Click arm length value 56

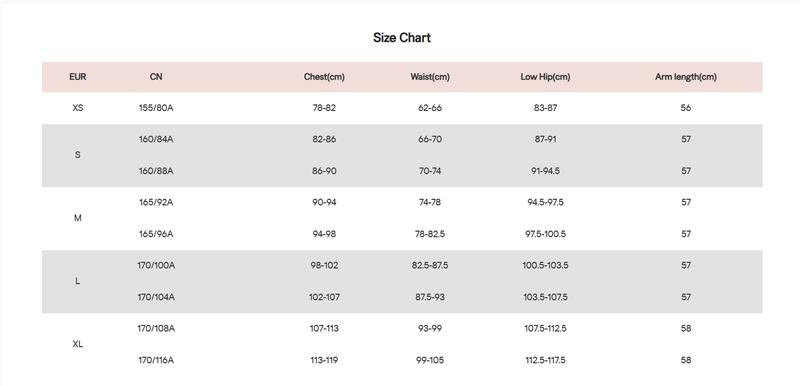click(x=686, y=108)
